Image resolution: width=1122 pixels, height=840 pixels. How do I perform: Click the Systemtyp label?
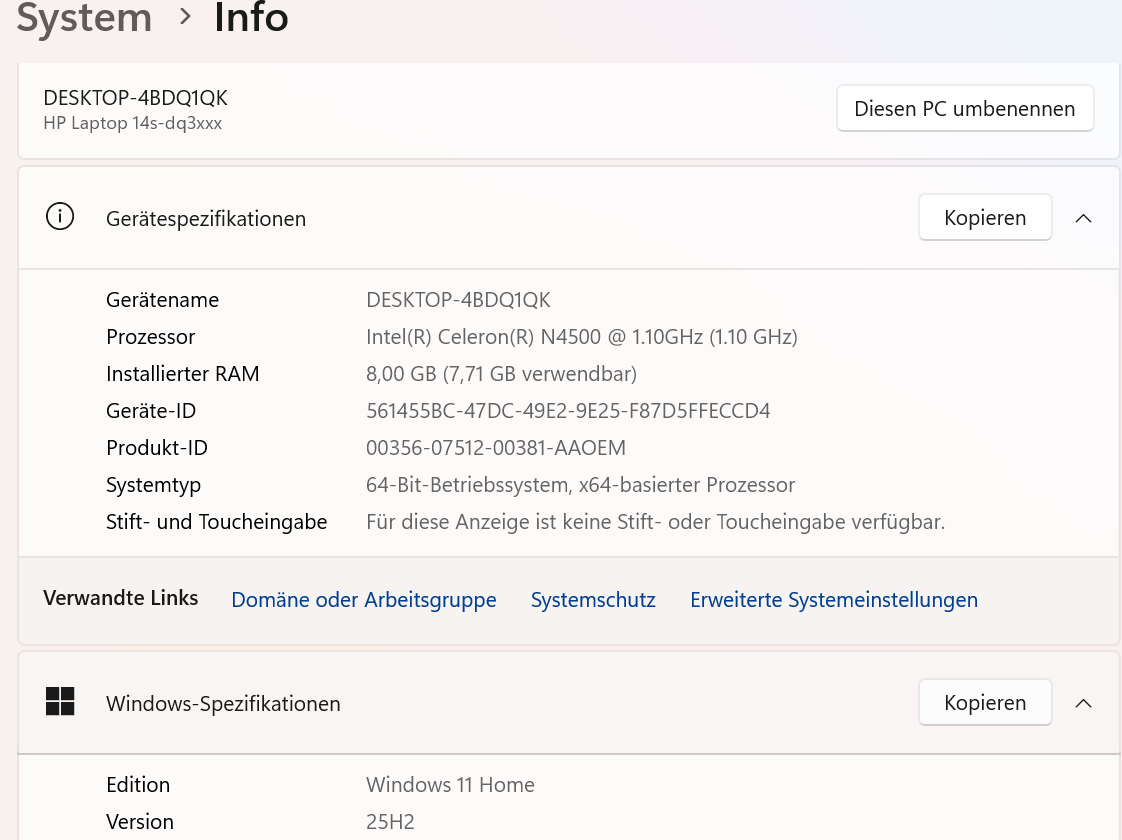[153, 486]
